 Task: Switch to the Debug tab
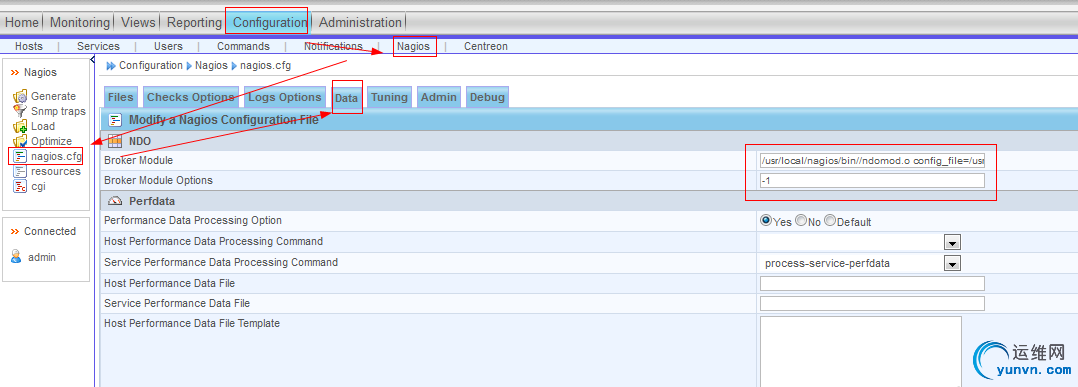[x=487, y=97]
